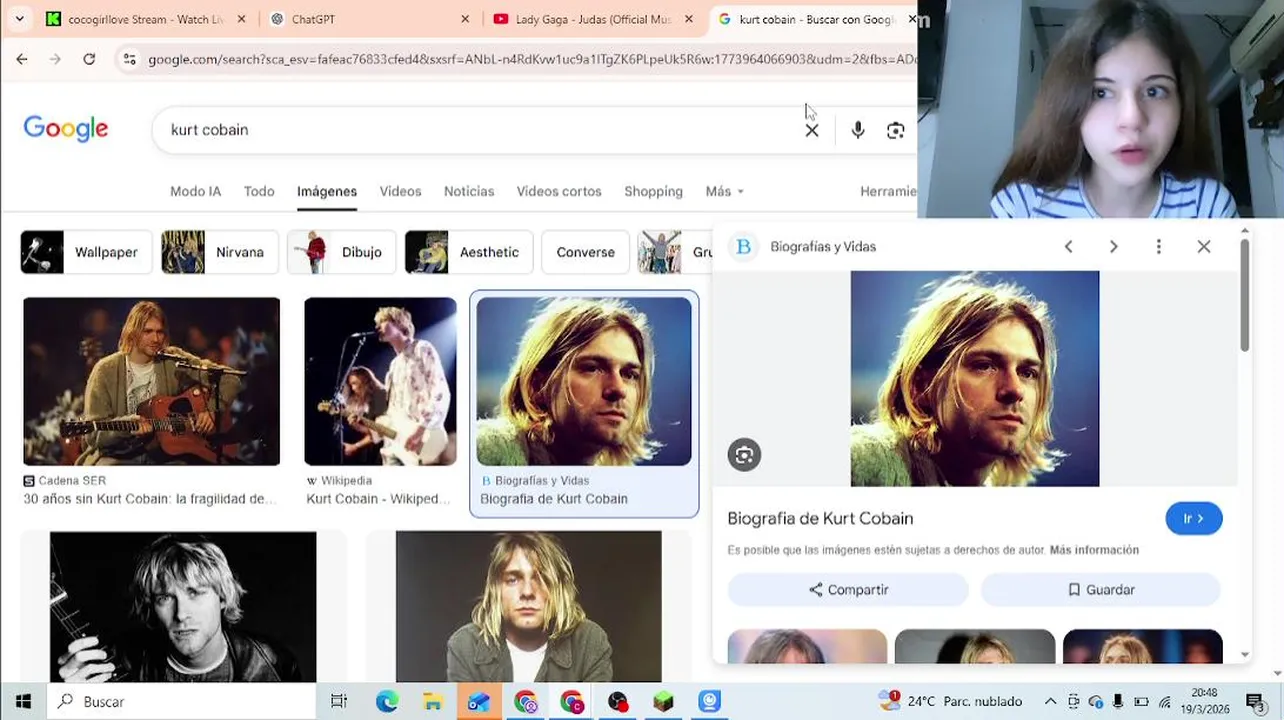Filter images by Nirvana chip
1284x720 pixels.
[220, 252]
